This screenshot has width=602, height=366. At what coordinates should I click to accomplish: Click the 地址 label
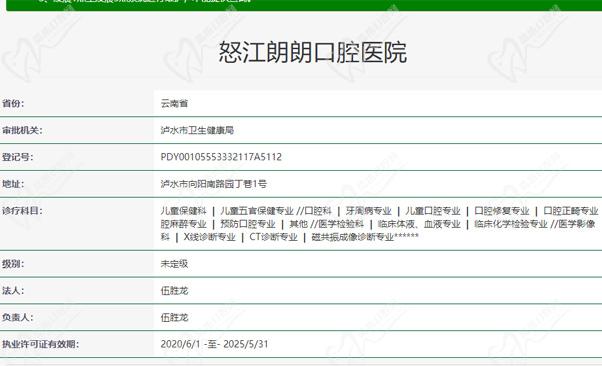[13, 184]
